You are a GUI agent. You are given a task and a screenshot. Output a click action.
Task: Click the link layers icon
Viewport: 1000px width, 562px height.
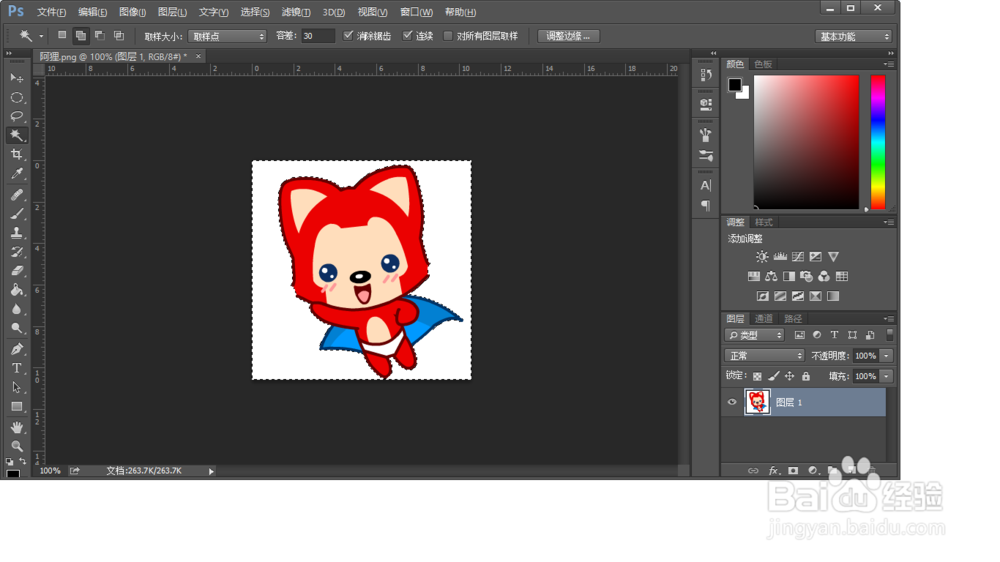coord(753,471)
